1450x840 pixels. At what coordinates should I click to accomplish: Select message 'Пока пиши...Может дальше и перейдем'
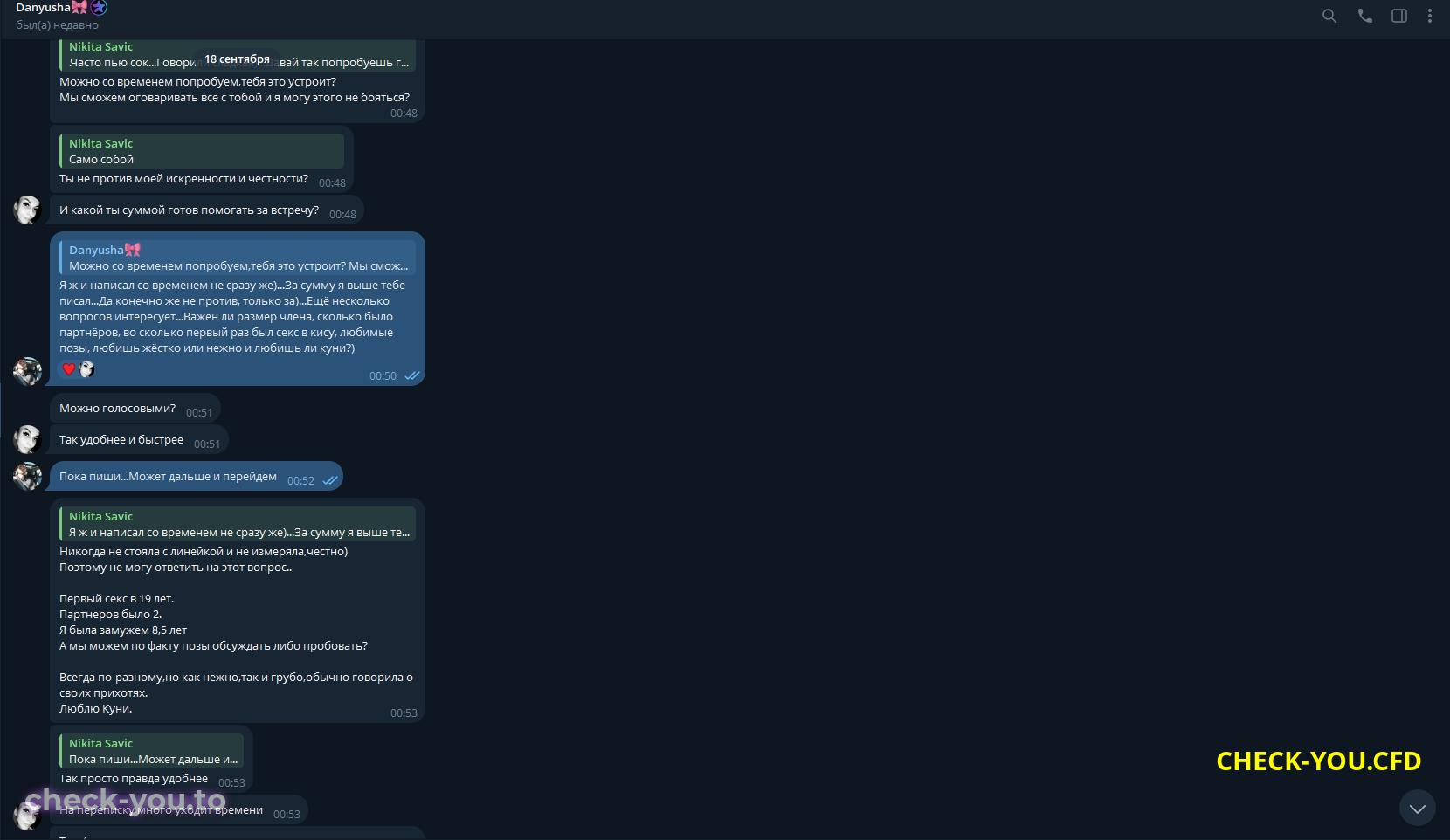click(x=197, y=477)
